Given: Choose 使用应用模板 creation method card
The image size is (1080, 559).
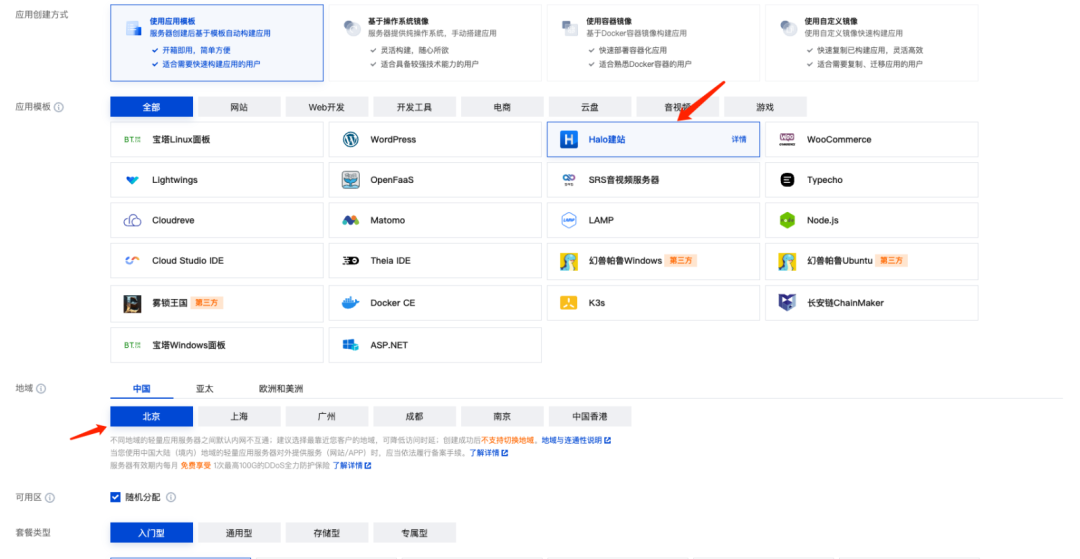Looking at the screenshot, I should pyautogui.click(x=217, y=43).
